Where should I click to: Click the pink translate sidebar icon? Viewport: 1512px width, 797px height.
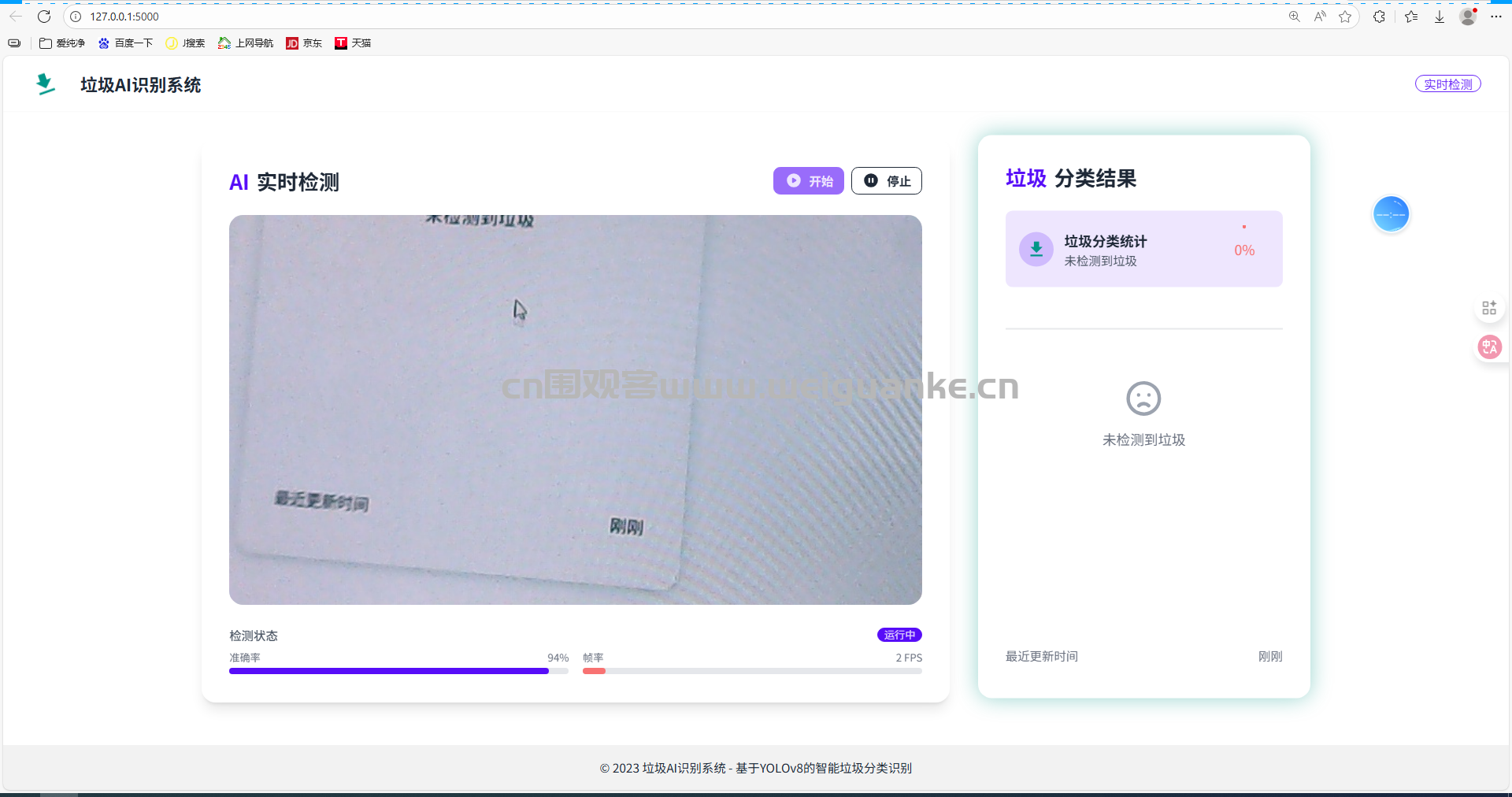tap(1489, 347)
